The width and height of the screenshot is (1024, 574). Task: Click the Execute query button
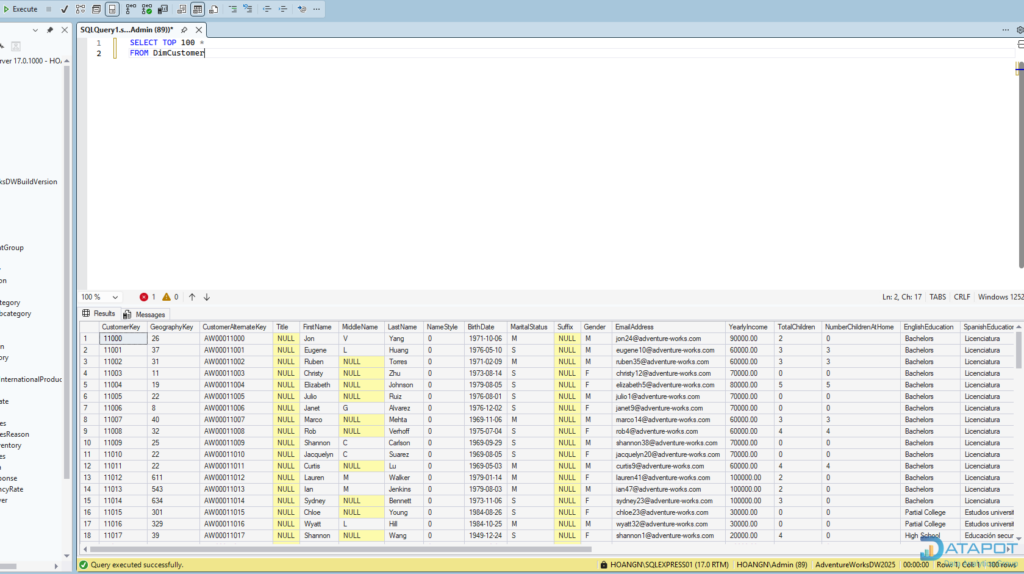[20, 9]
